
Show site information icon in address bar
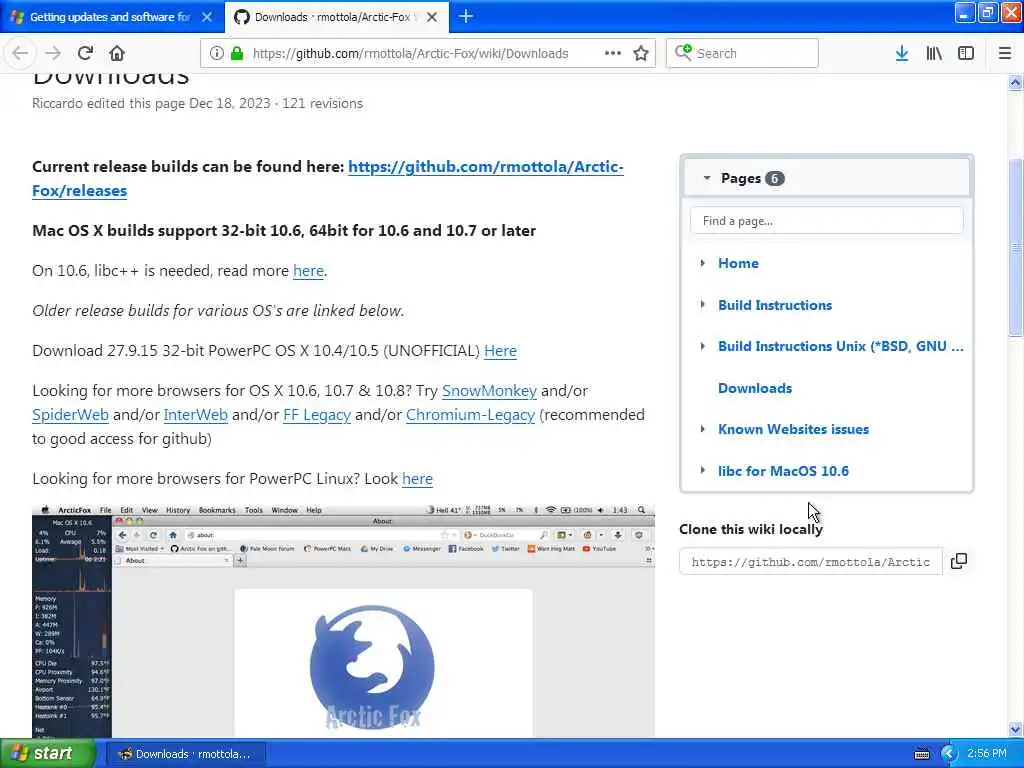(x=216, y=53)
